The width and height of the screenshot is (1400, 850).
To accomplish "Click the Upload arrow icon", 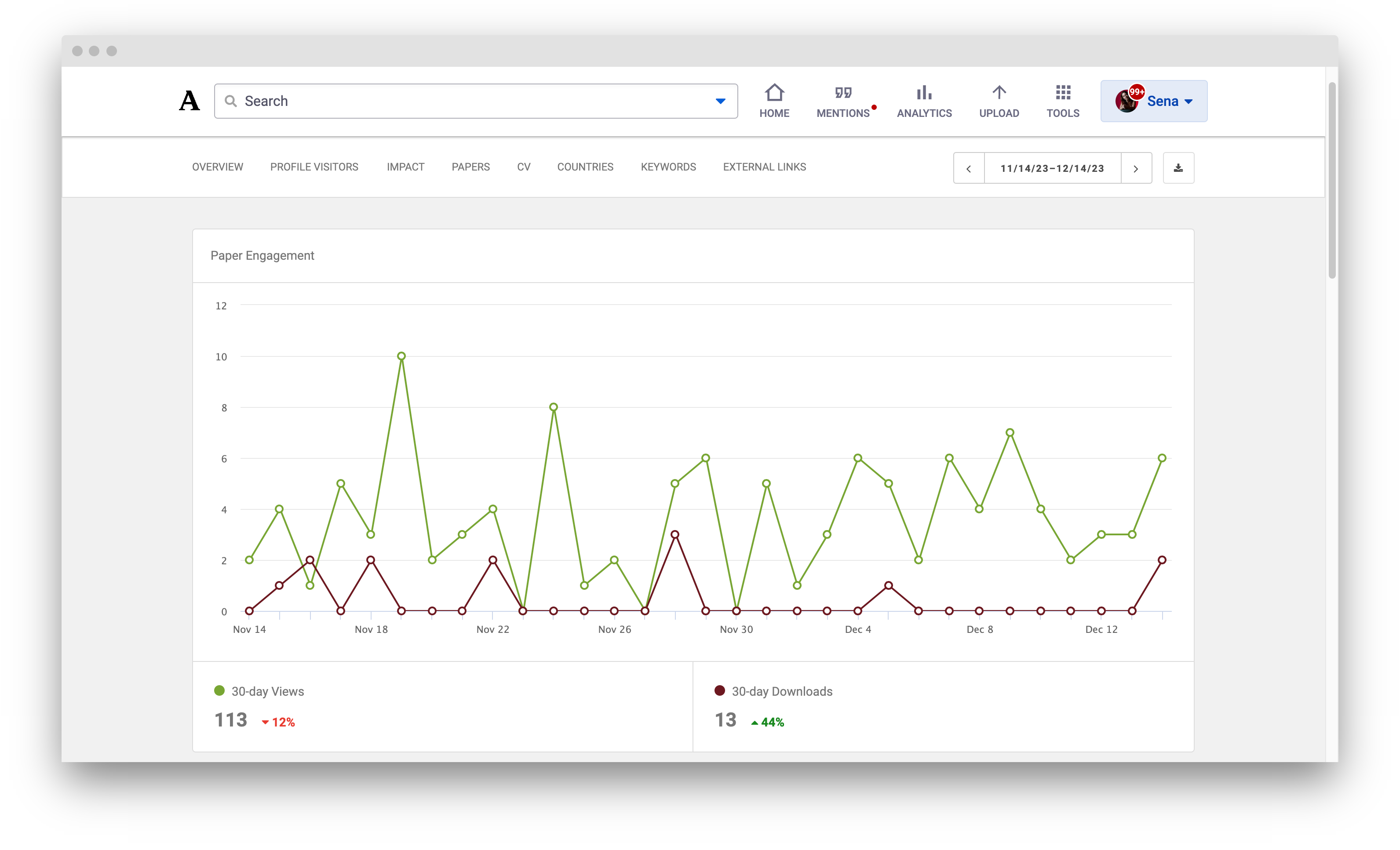I will [999, 93].
